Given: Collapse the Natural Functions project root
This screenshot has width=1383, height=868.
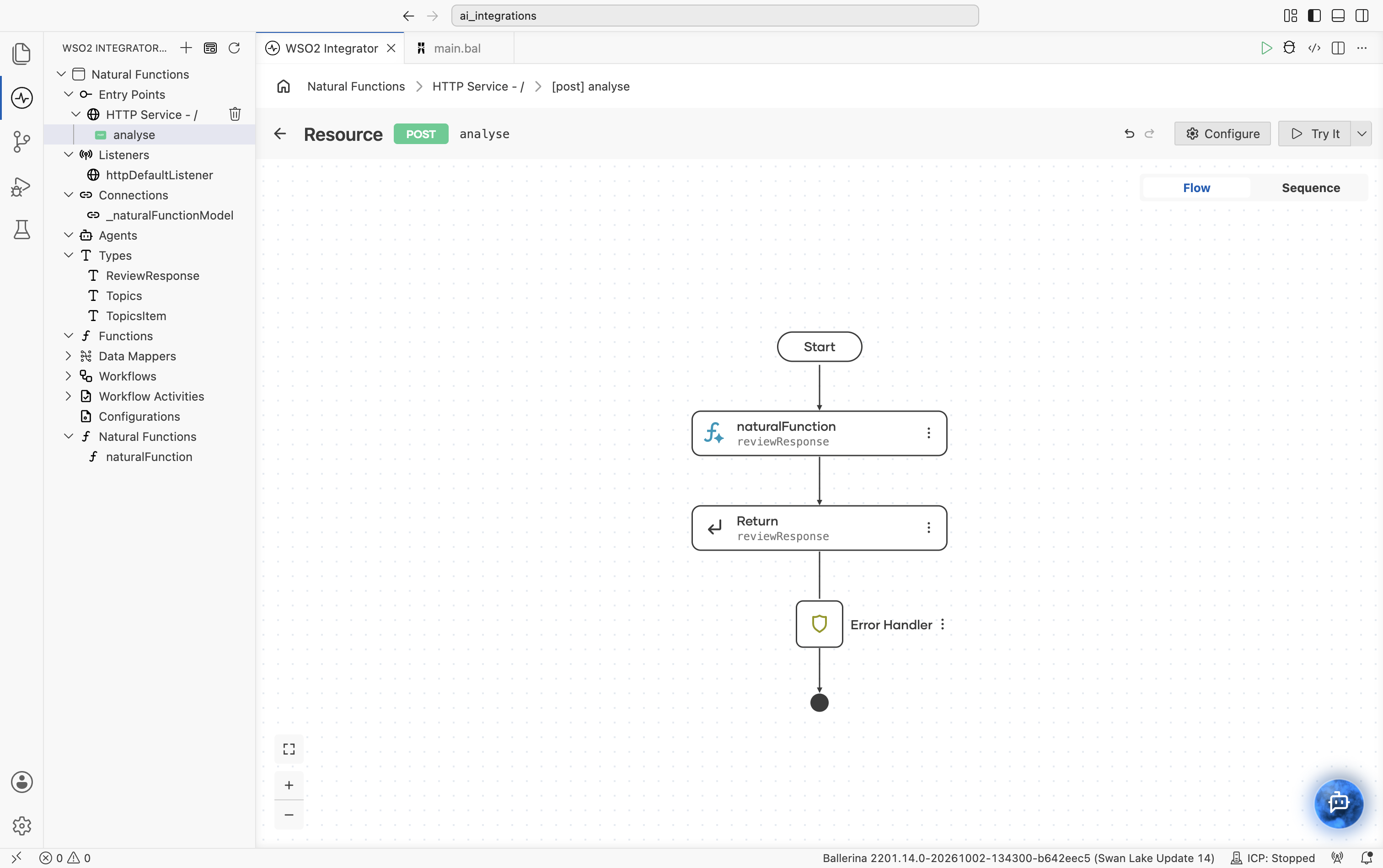Looking at the screenshot, I should [61, 74].
